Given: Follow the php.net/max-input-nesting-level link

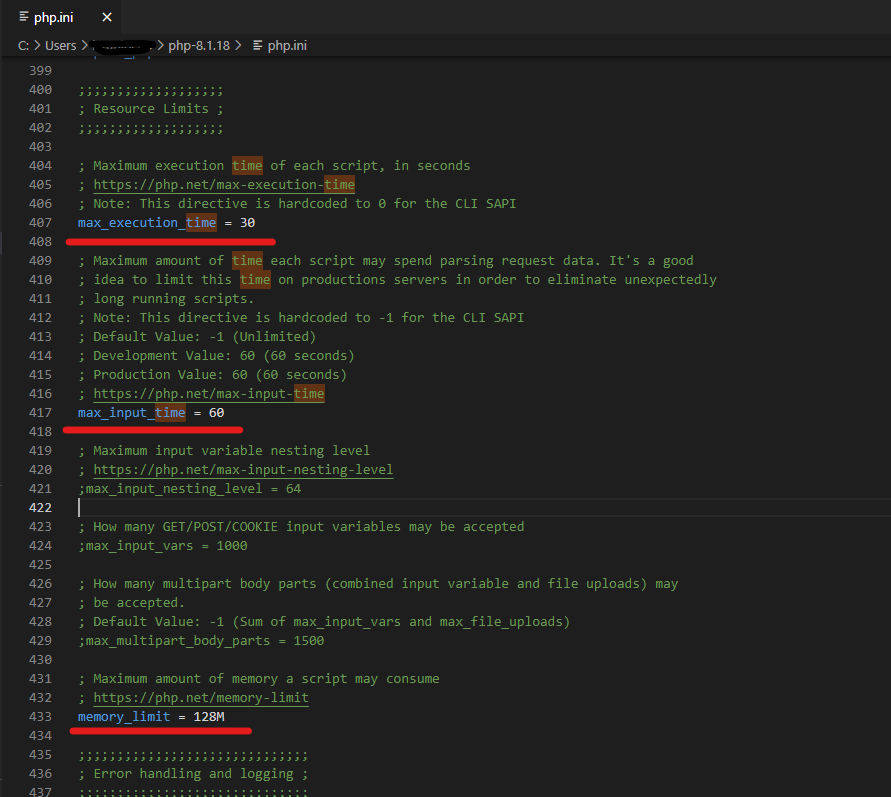Looking at the screenshot, I should point(243,470).
